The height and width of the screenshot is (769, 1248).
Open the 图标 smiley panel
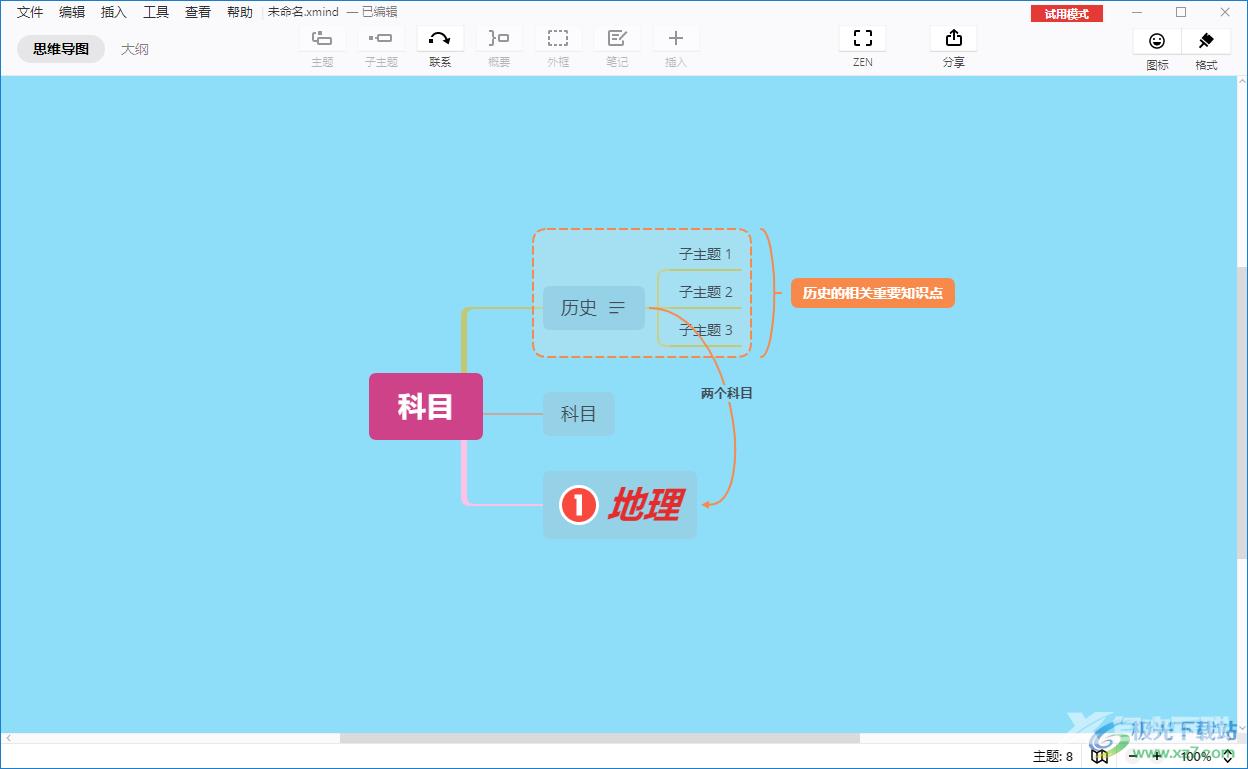[x=1157, y=41]
